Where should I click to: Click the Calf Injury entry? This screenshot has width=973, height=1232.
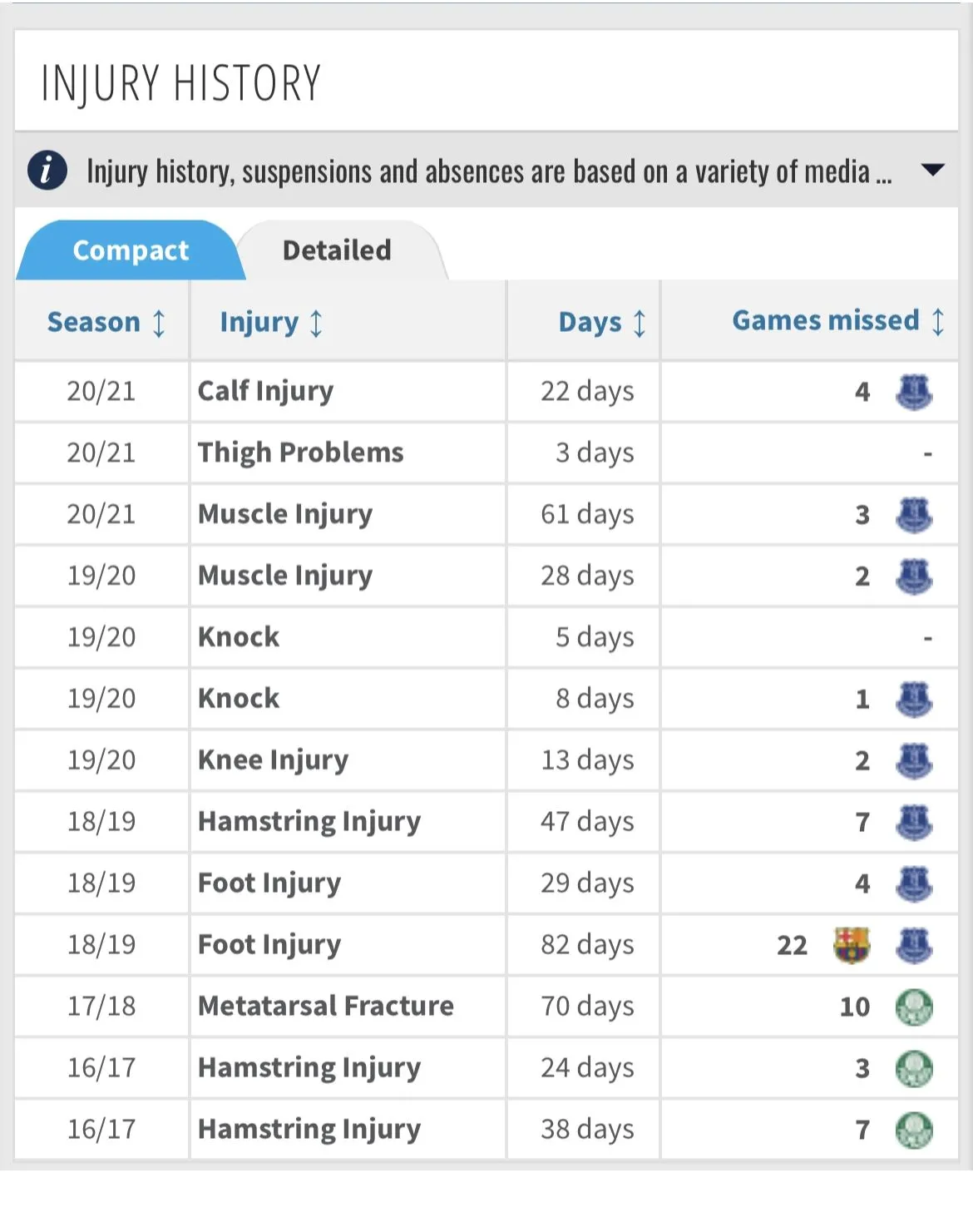[265, 390]
